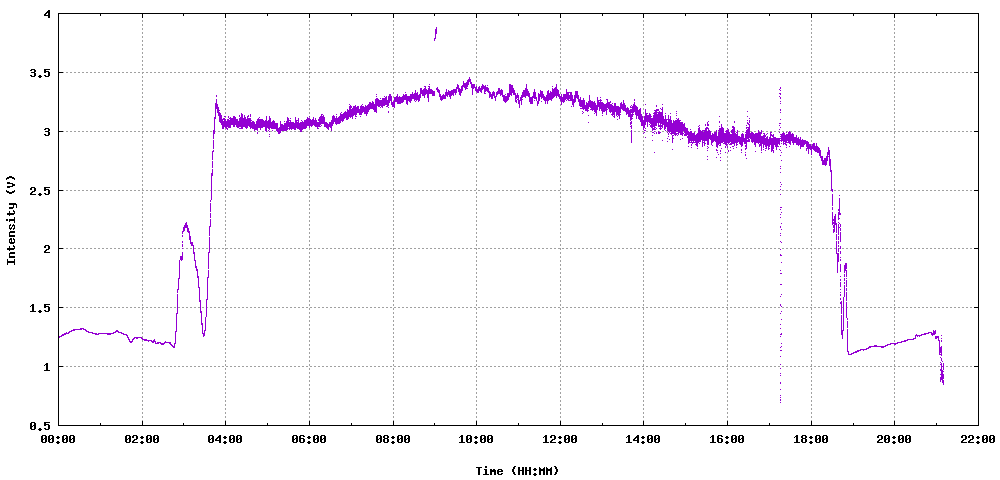Click the 3.5 intensity tick label
The width and height of the screenshot is (1000, 480).
41,73
